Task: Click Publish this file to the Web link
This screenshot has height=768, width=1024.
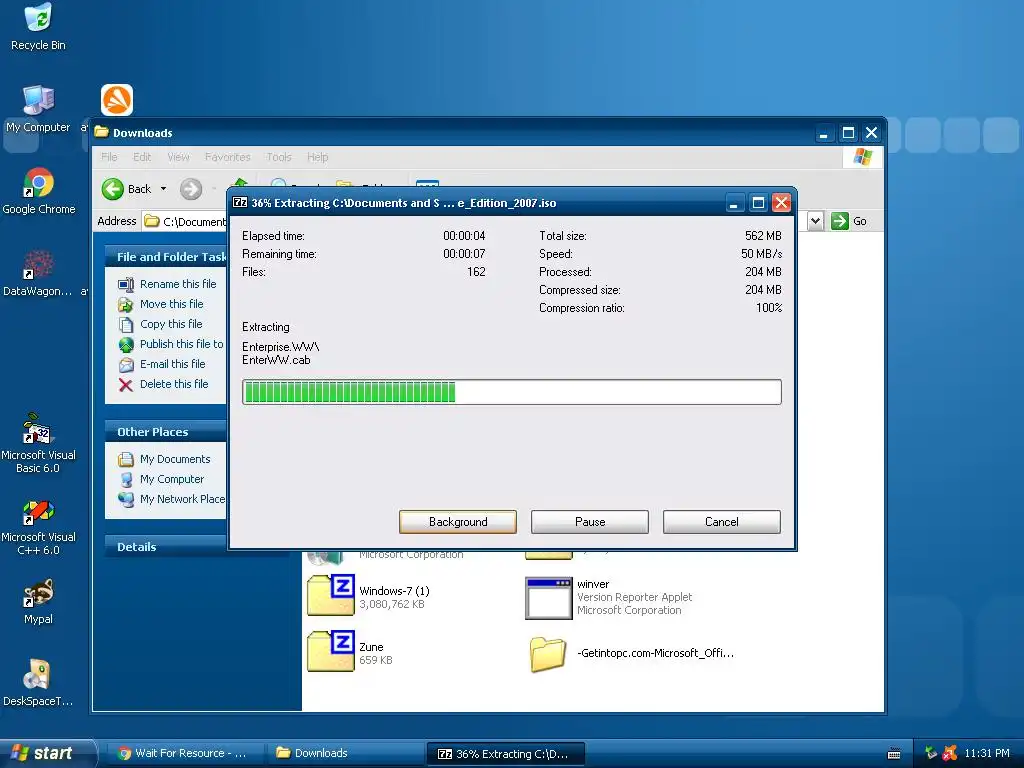Action: coord(182,344)
